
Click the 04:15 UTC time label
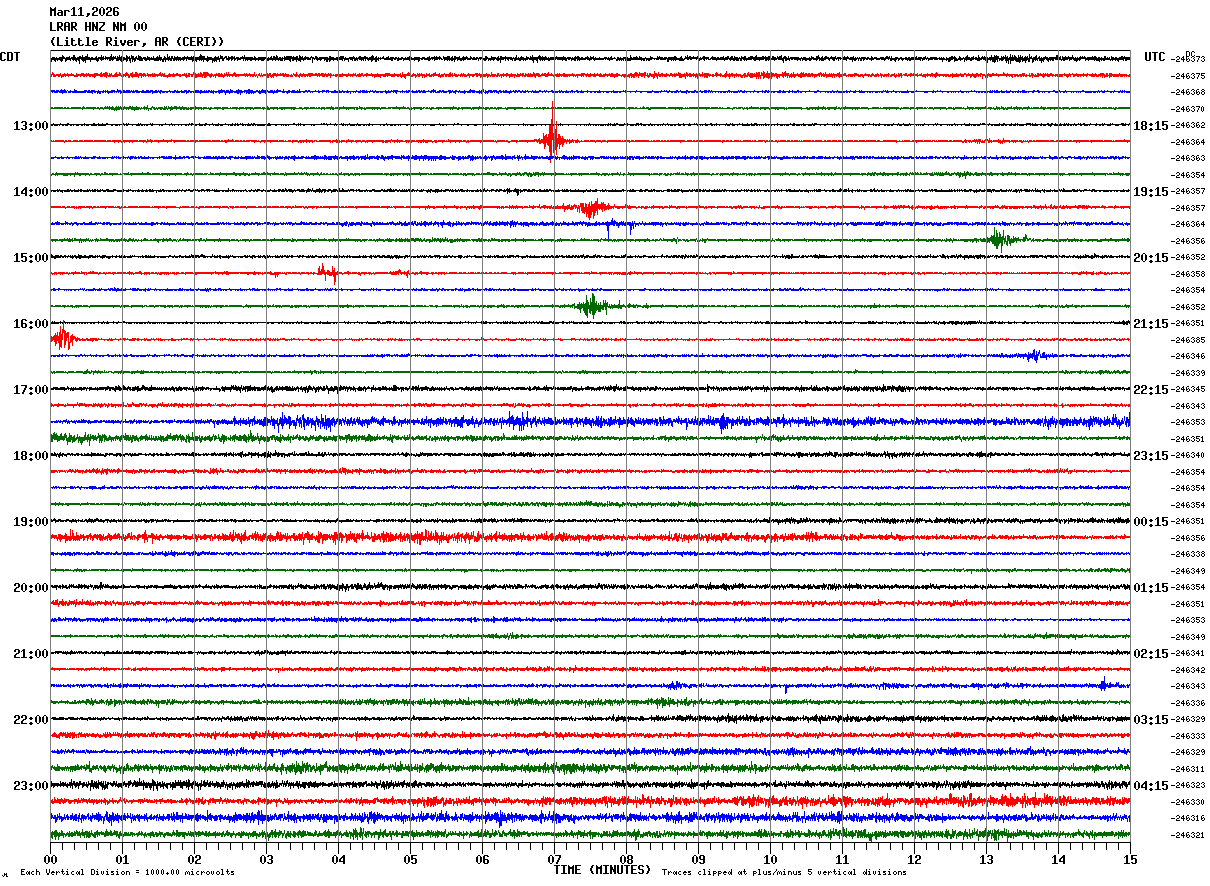tap(1151, 786)
